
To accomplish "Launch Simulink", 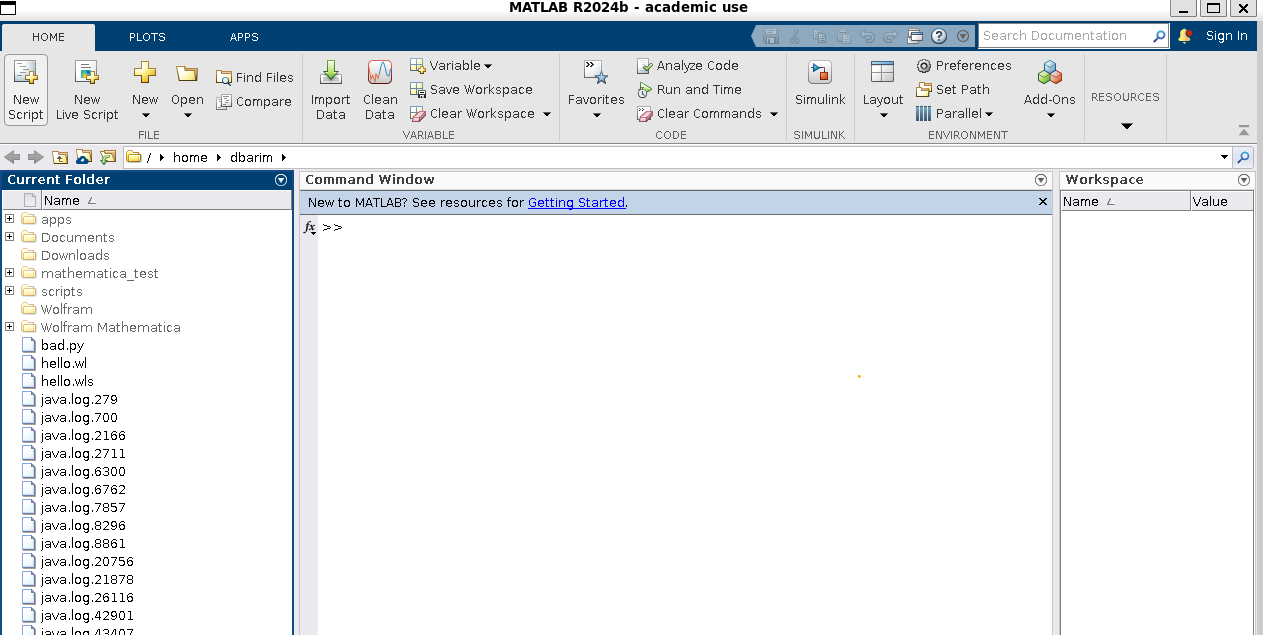I will 820,85.
